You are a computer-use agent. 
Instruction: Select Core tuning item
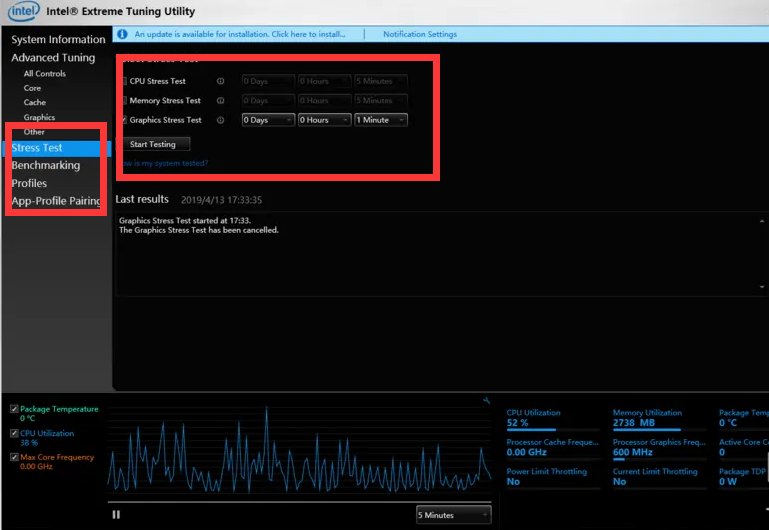pos(32,88)
